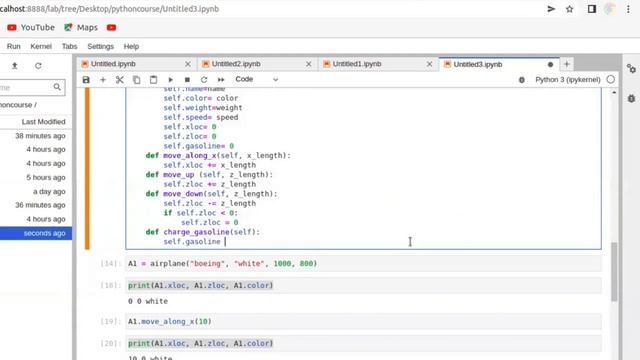The height and width of the screenshot is (360, 640).
Task: Close the Untitled2.ipynb tab
Action: tap(309, 64)
